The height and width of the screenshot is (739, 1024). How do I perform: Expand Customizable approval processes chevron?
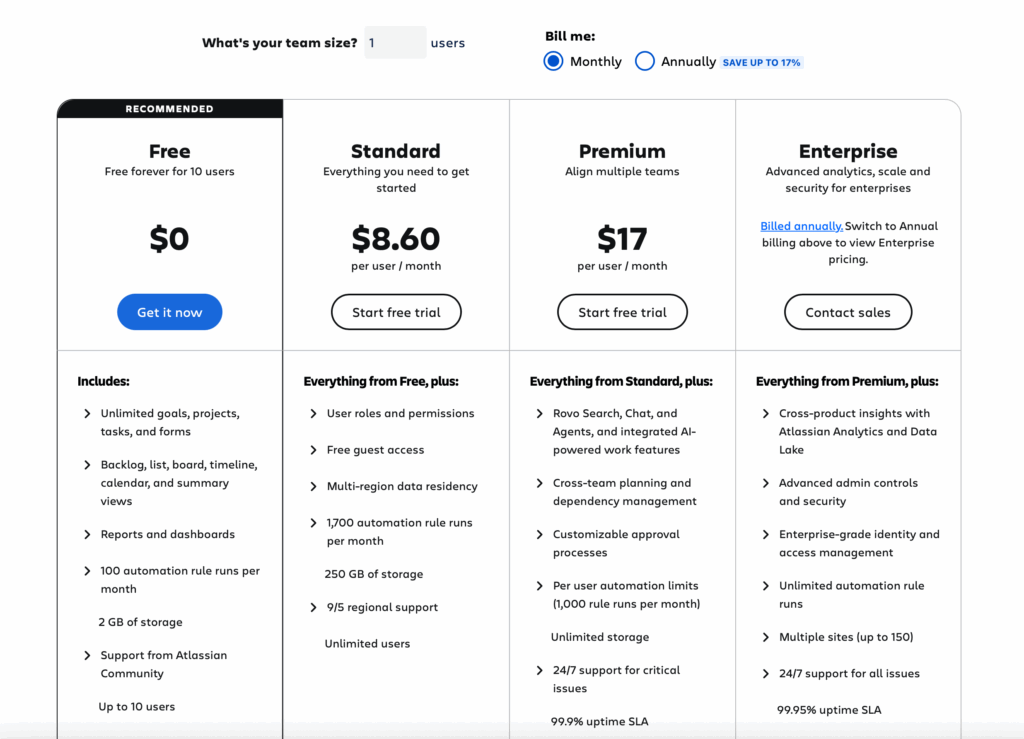(x=539, y=534)
